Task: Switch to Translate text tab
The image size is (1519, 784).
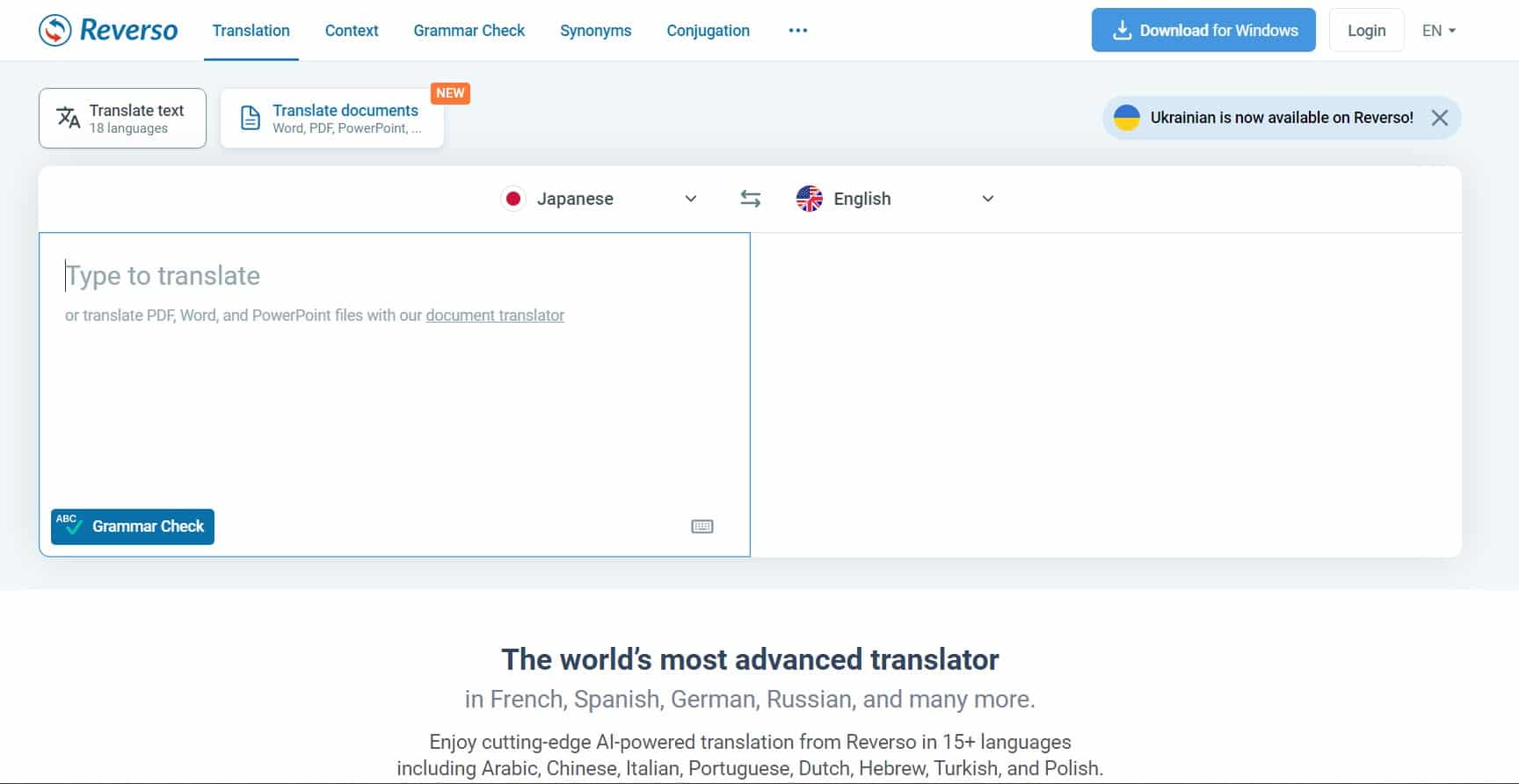Action: point(122,119)
